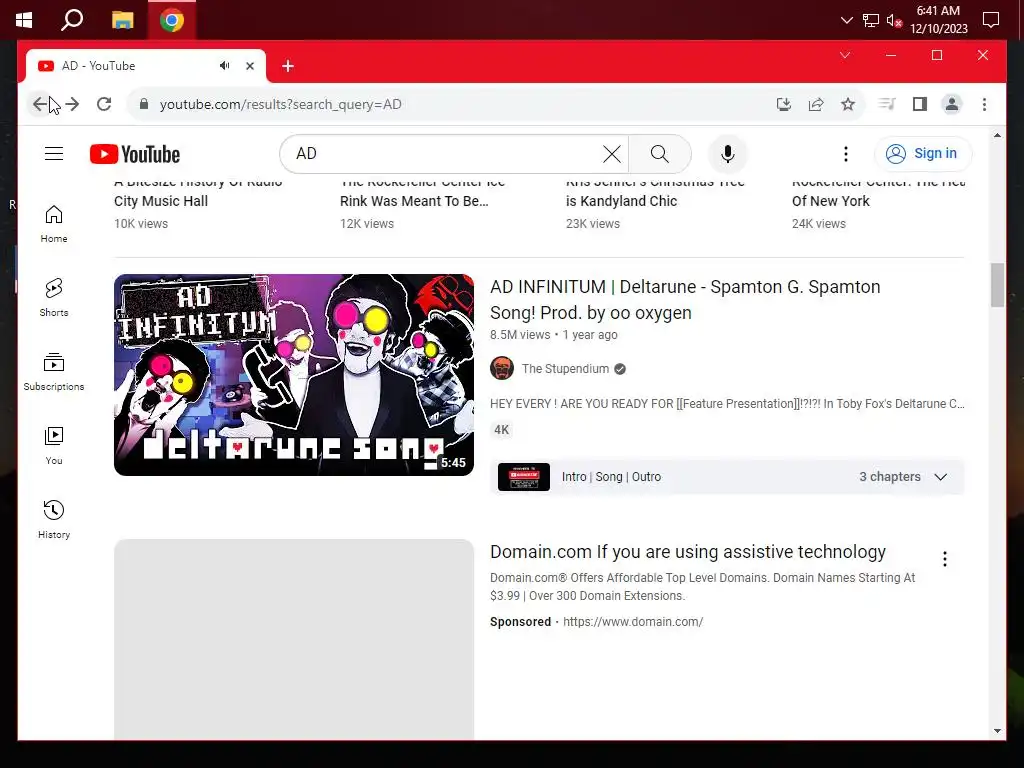Open the notification center icon

pyautogui.click(x=991, y=20)
